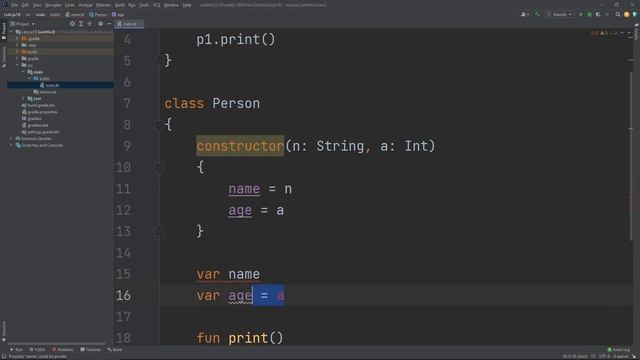The height and width of the screenshot is (360, 640).
Task: Select the main.kt editor tab
Action: (129, 24)
